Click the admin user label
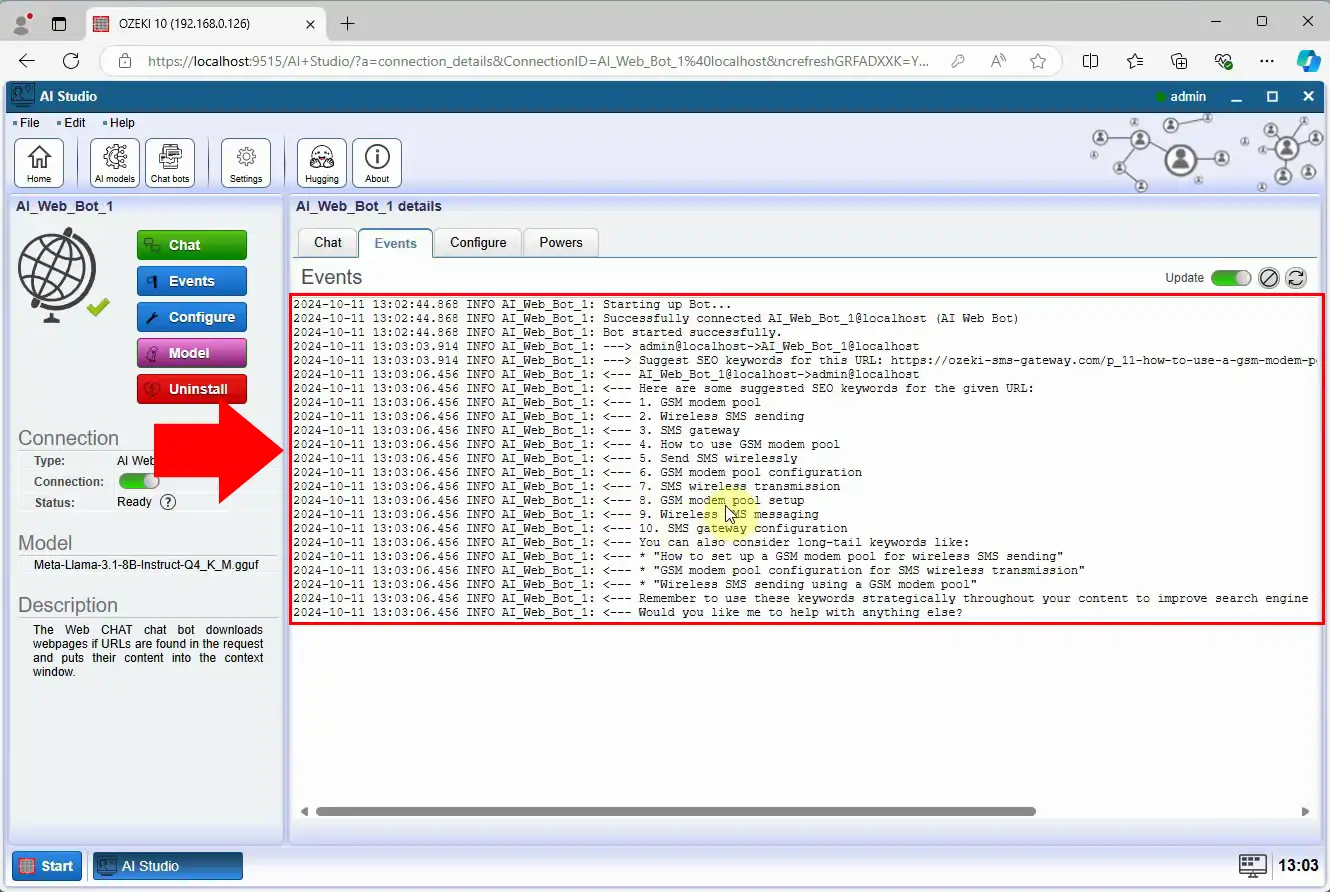1330x892 pixels. 1188,97
